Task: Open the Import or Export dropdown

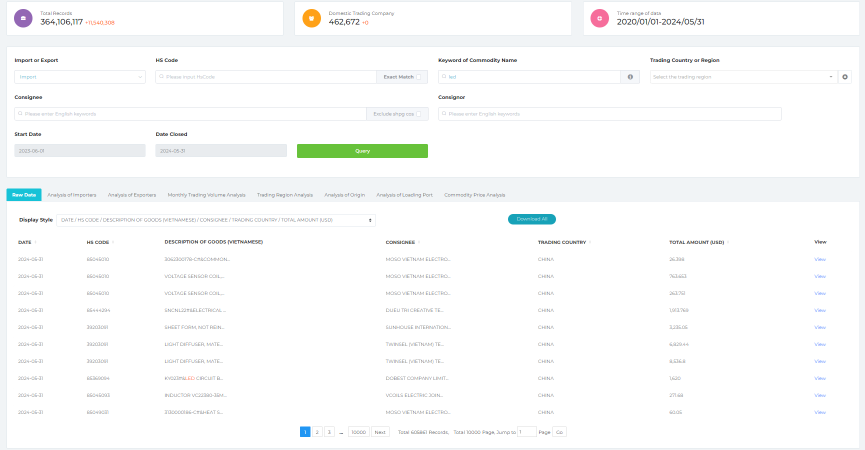Action: [80, 76]
